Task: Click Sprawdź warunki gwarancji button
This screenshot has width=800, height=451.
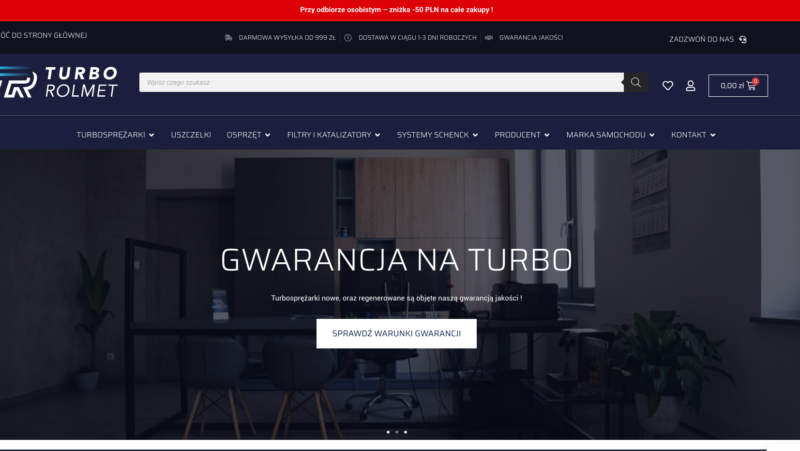Action: 396,334
